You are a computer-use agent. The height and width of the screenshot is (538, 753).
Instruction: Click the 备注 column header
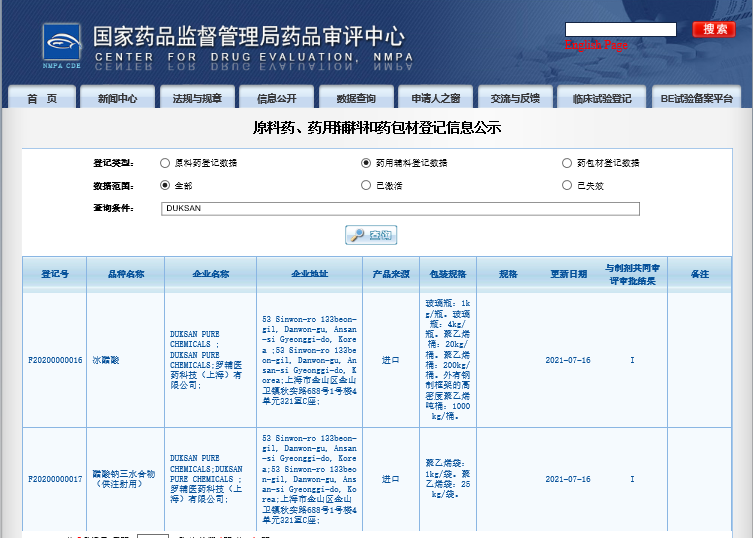(700, 274)
